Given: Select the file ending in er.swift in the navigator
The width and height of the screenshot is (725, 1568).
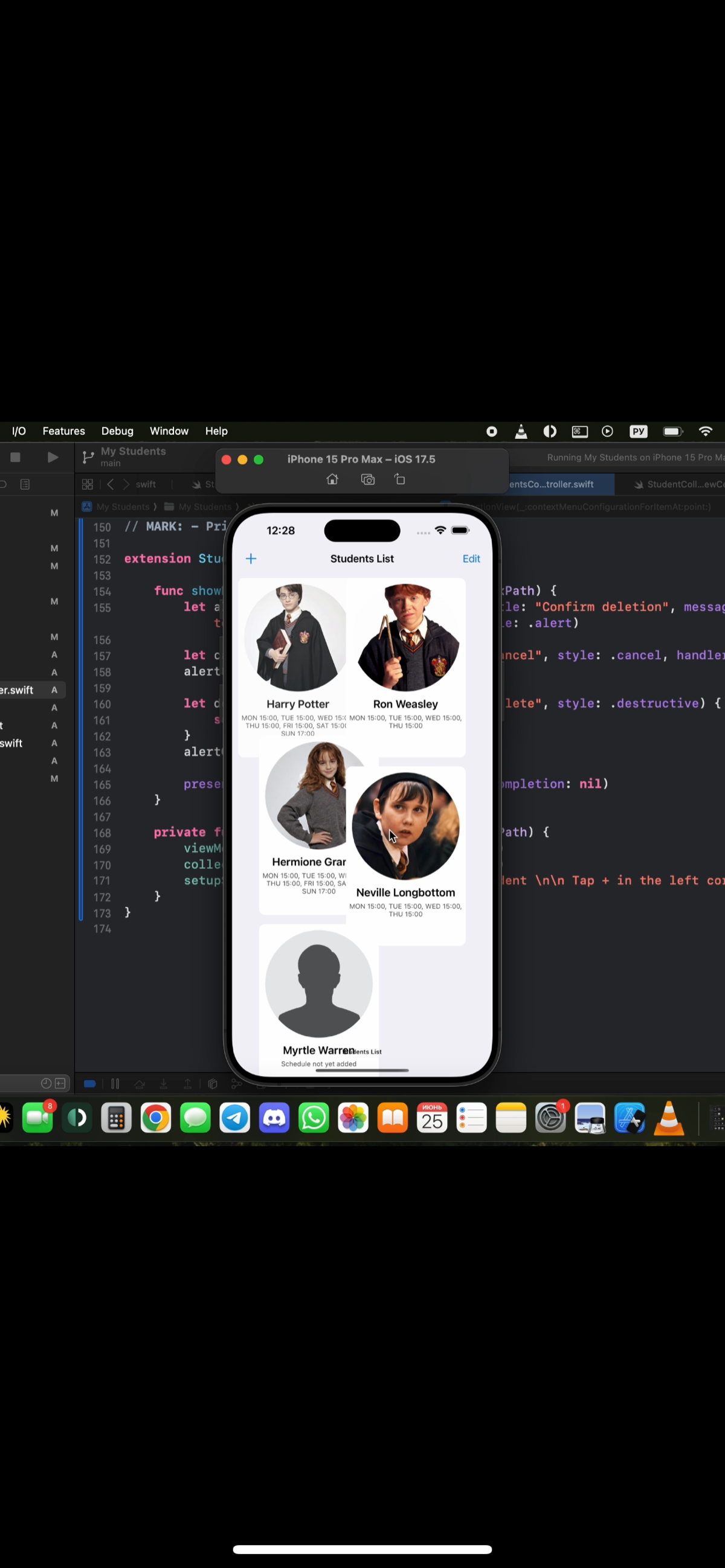Looking at the screenshot, I should click(33, 690).
